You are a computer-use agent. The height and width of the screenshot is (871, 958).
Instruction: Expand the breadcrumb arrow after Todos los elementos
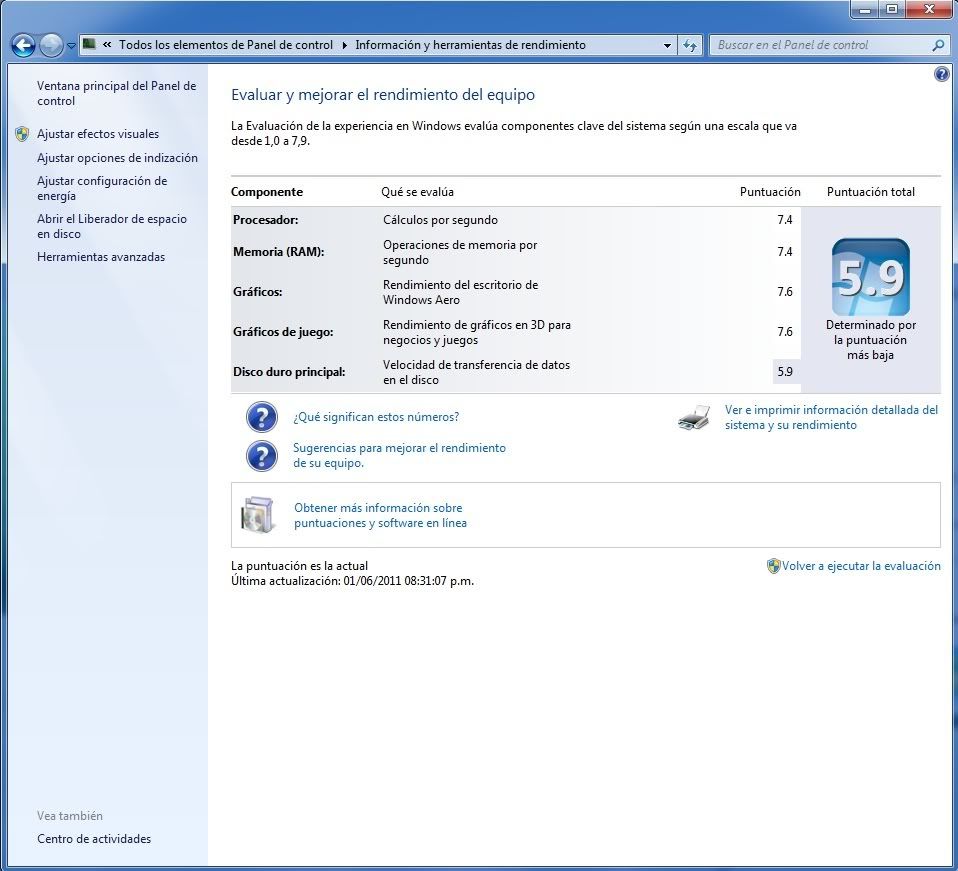pyautogui.click(x=344, y=45)
